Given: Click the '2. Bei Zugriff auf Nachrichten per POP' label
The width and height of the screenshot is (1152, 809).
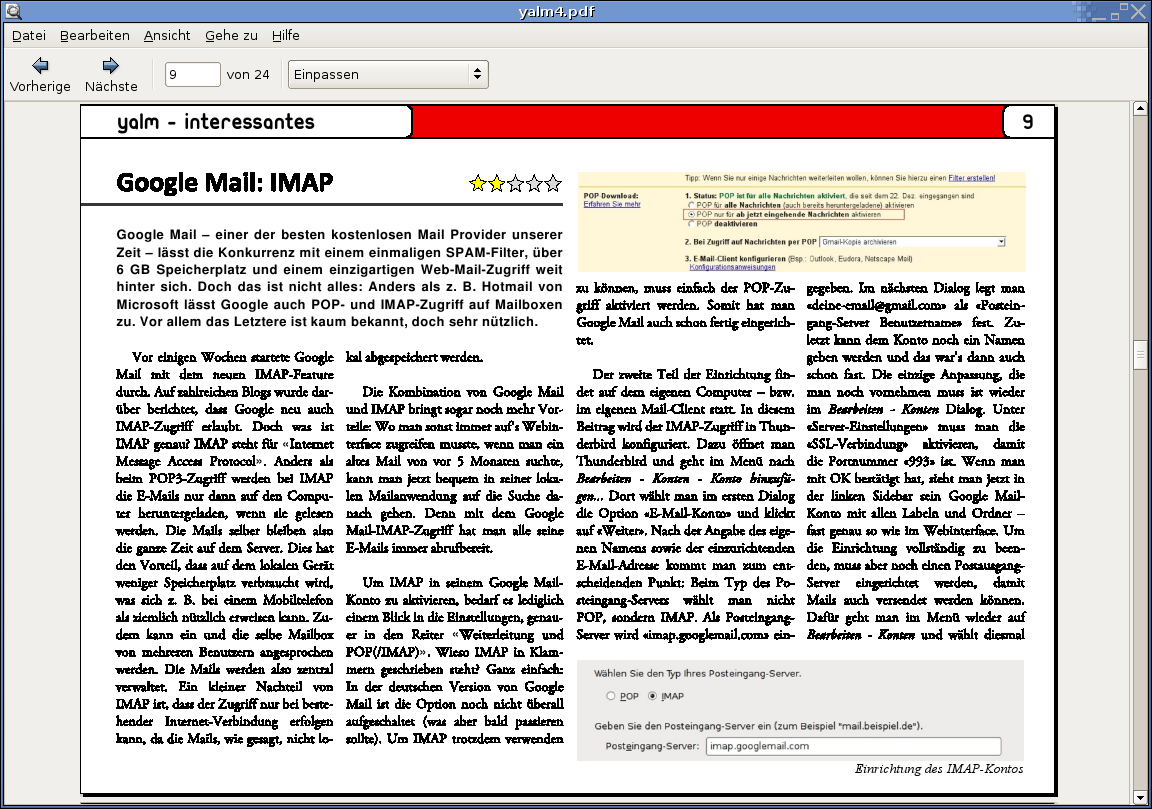Looking at the screenshot, I should tap(750, 242).
